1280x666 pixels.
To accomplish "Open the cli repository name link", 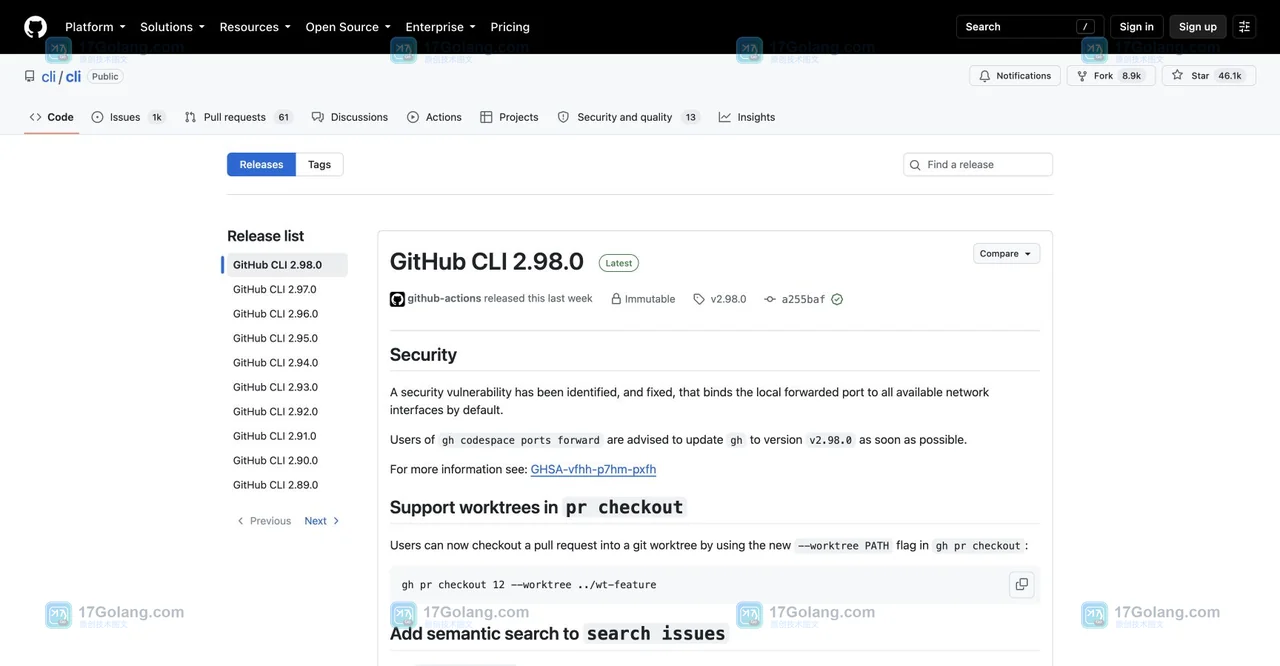I will 73,77.
